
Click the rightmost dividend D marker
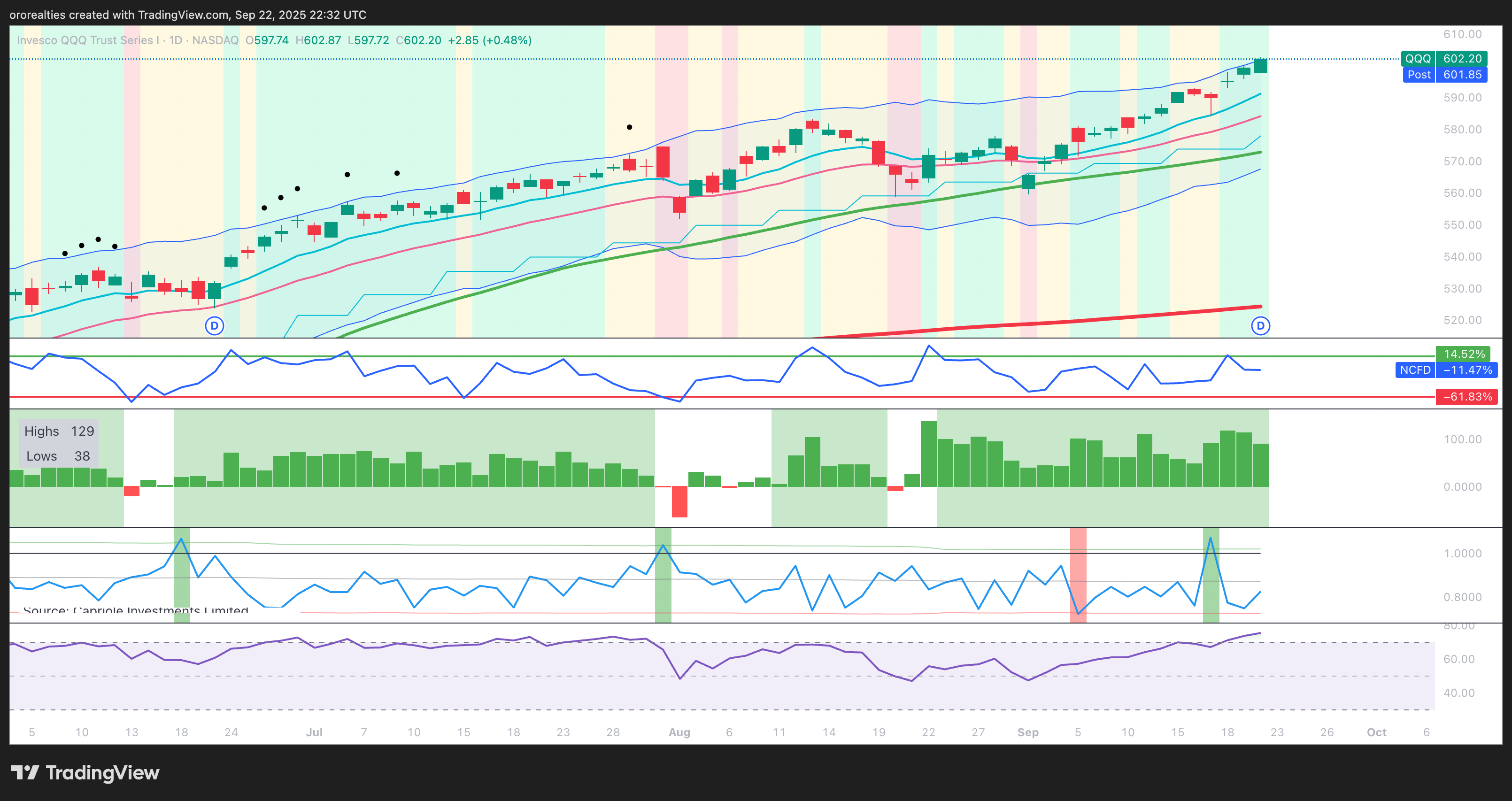[x=1260, y=326]
